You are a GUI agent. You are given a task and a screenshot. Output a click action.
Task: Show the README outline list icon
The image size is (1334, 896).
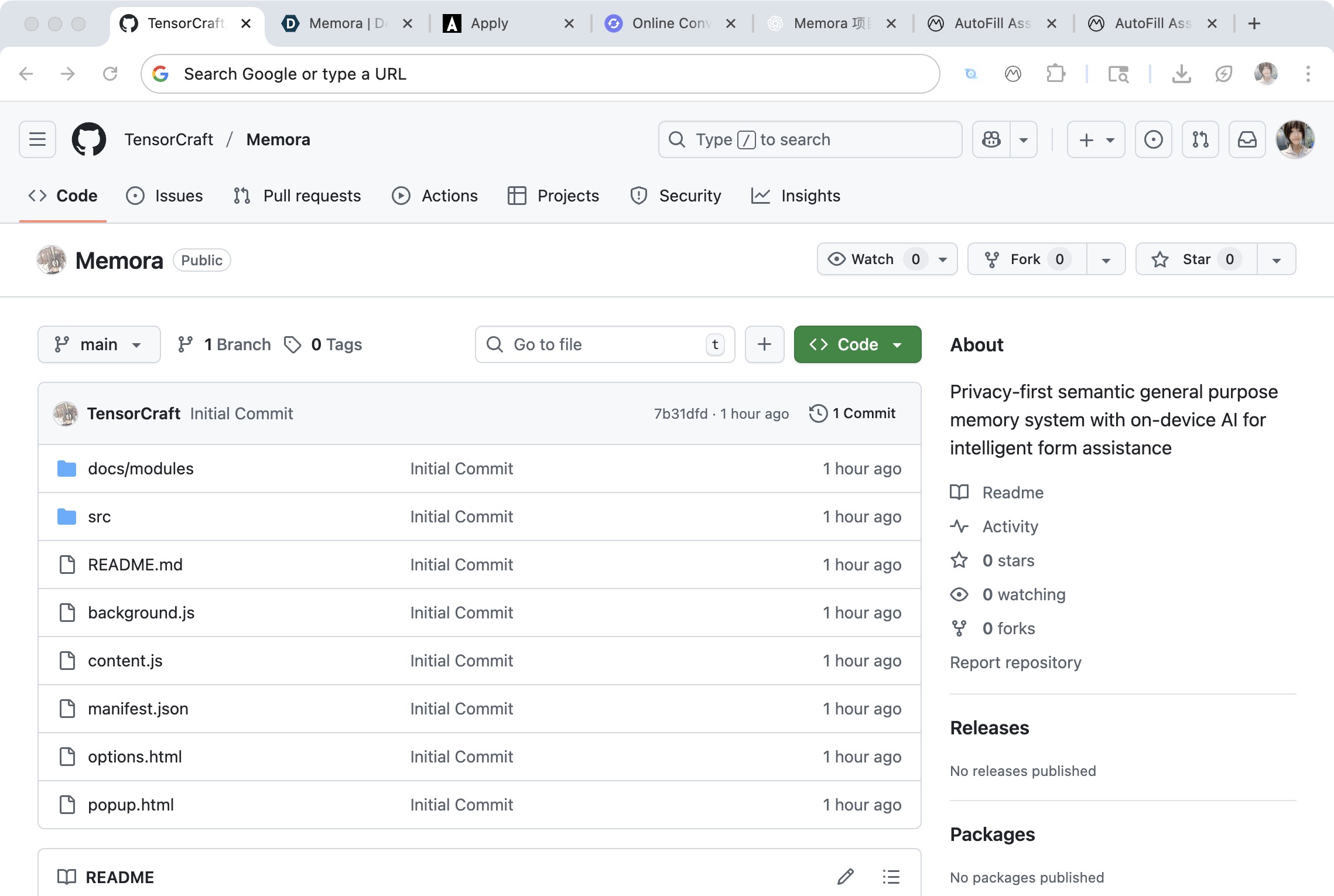click(891, 877)
